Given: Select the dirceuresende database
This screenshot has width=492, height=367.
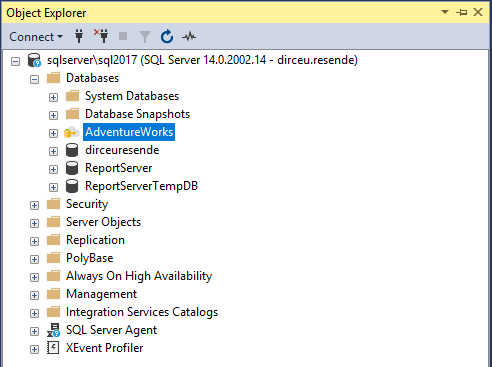Looking at the screenshot, I should [x=122, y=150].
